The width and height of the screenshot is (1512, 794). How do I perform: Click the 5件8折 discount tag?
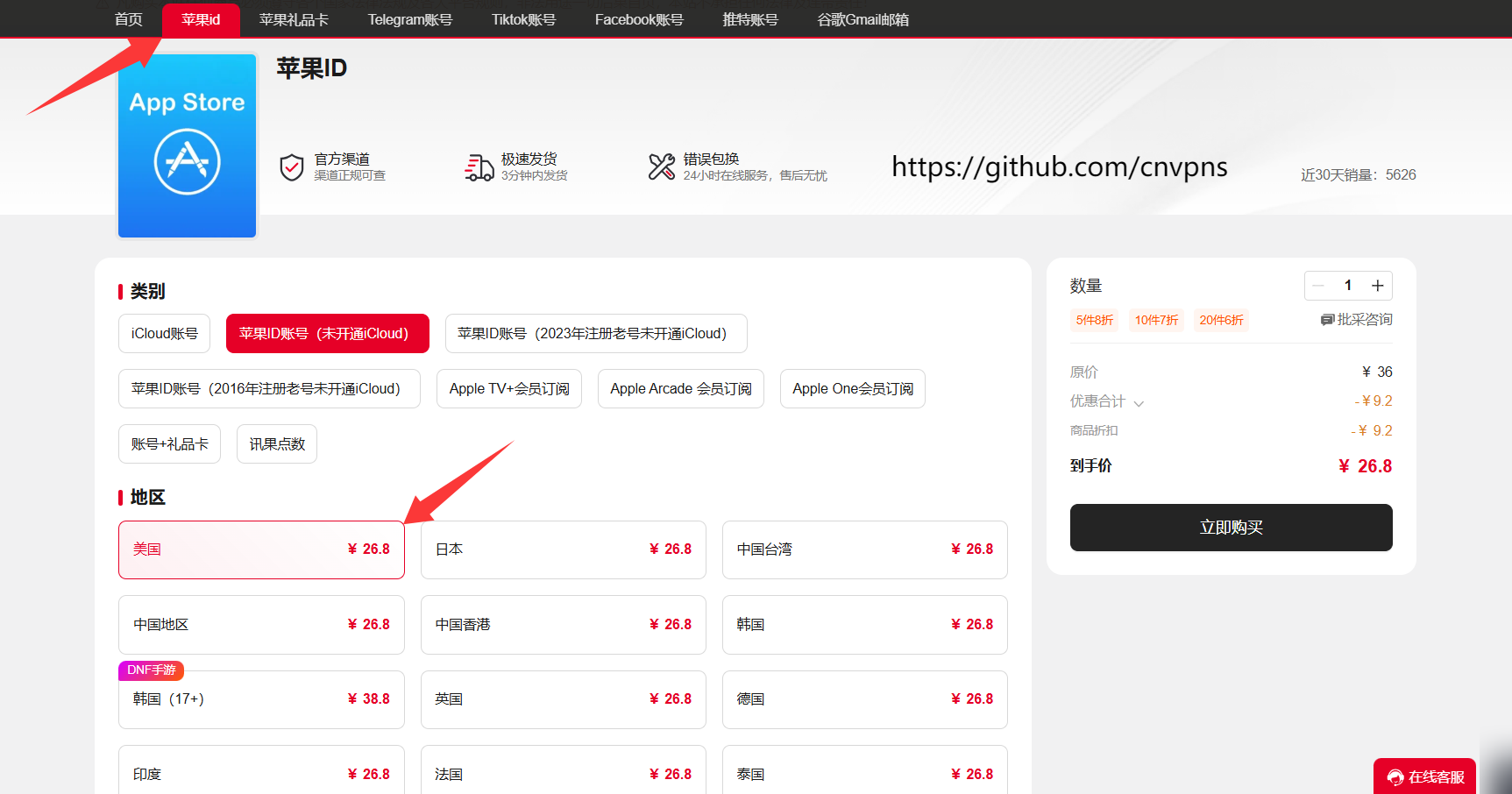pyautogui.click(x=1095, y=320)
